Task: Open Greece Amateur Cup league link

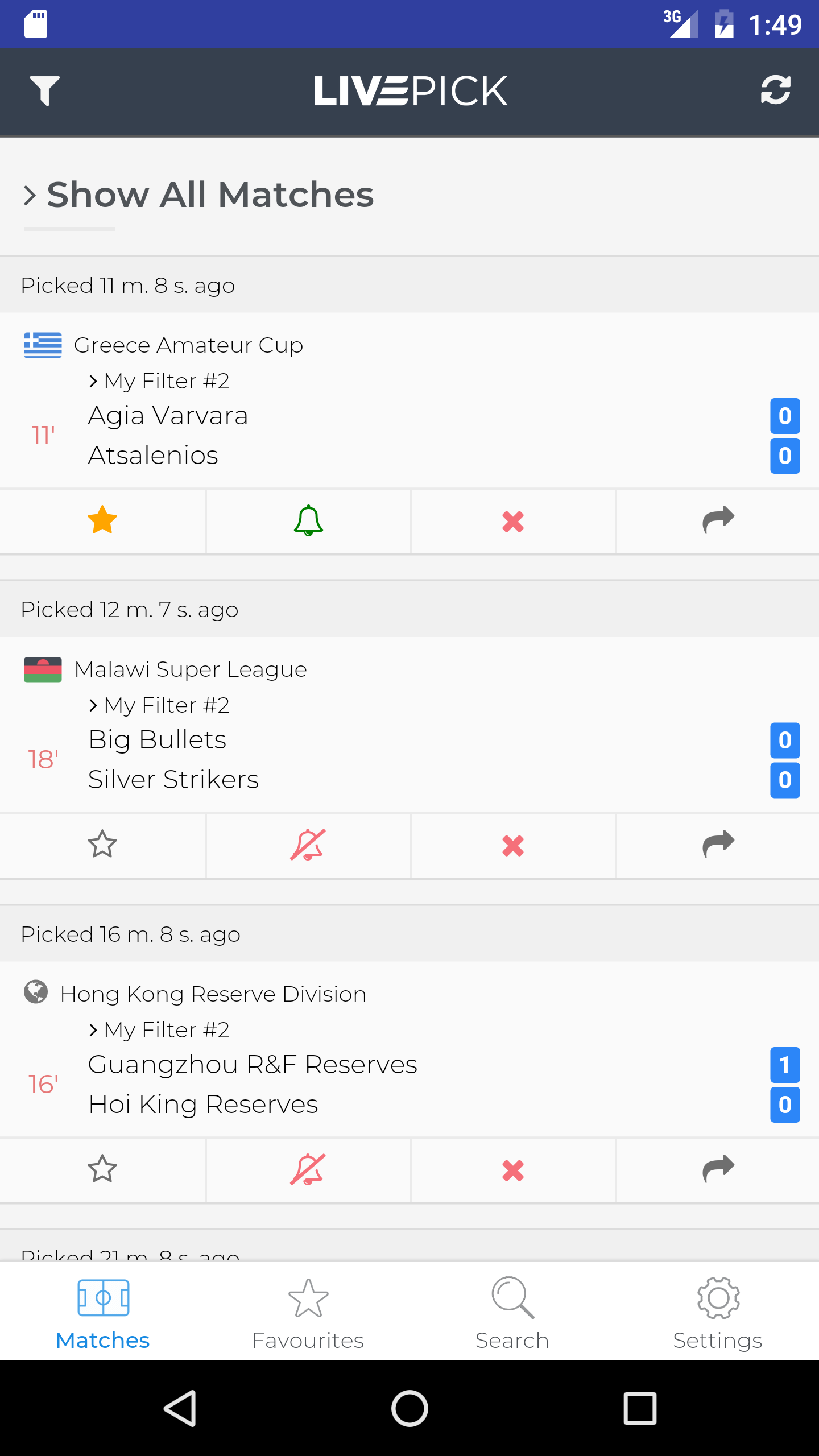Action: pos(188,345)
